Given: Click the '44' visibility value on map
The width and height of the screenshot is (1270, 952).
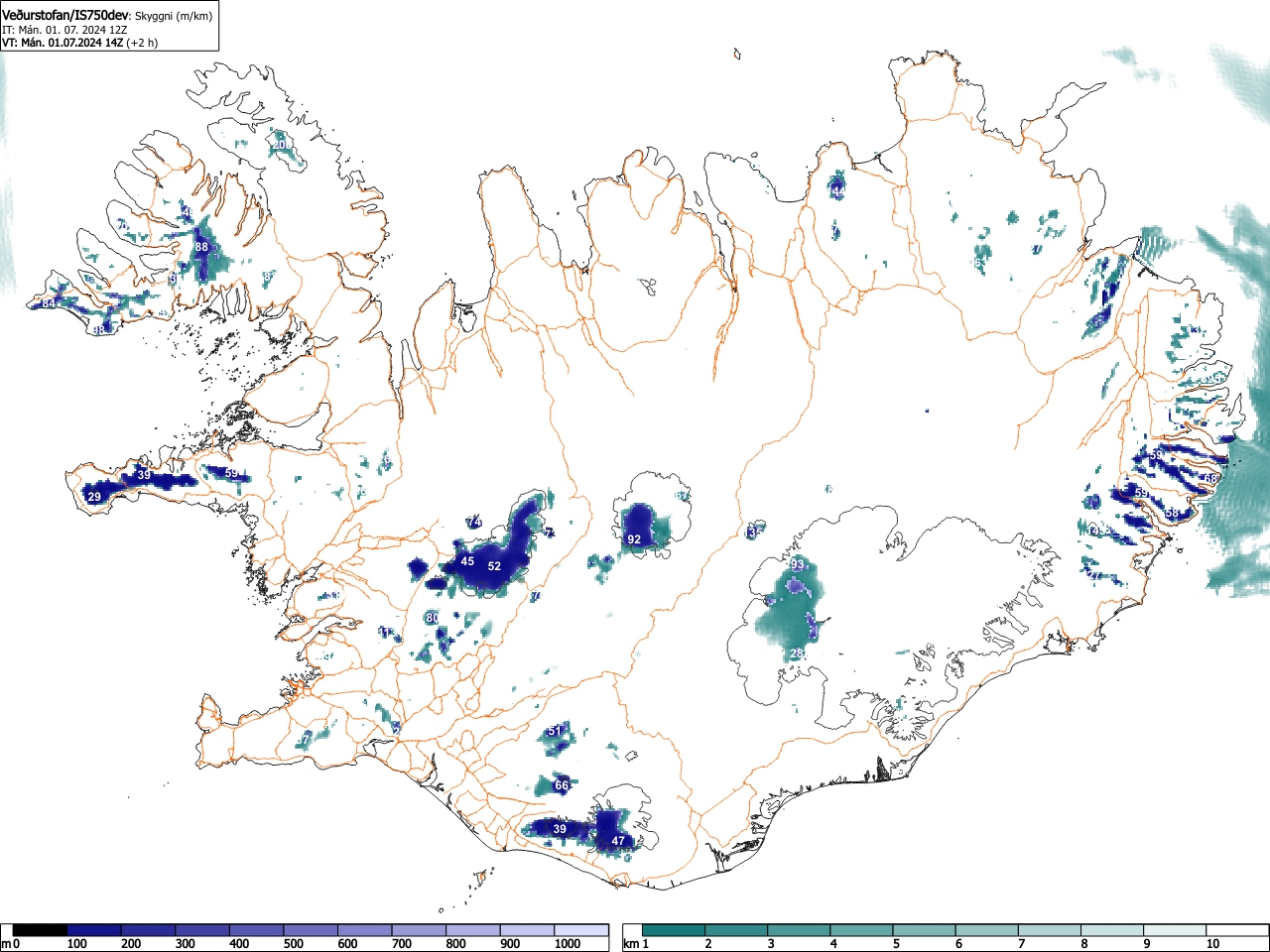Looking at the screenshot, I should (838, 190).
